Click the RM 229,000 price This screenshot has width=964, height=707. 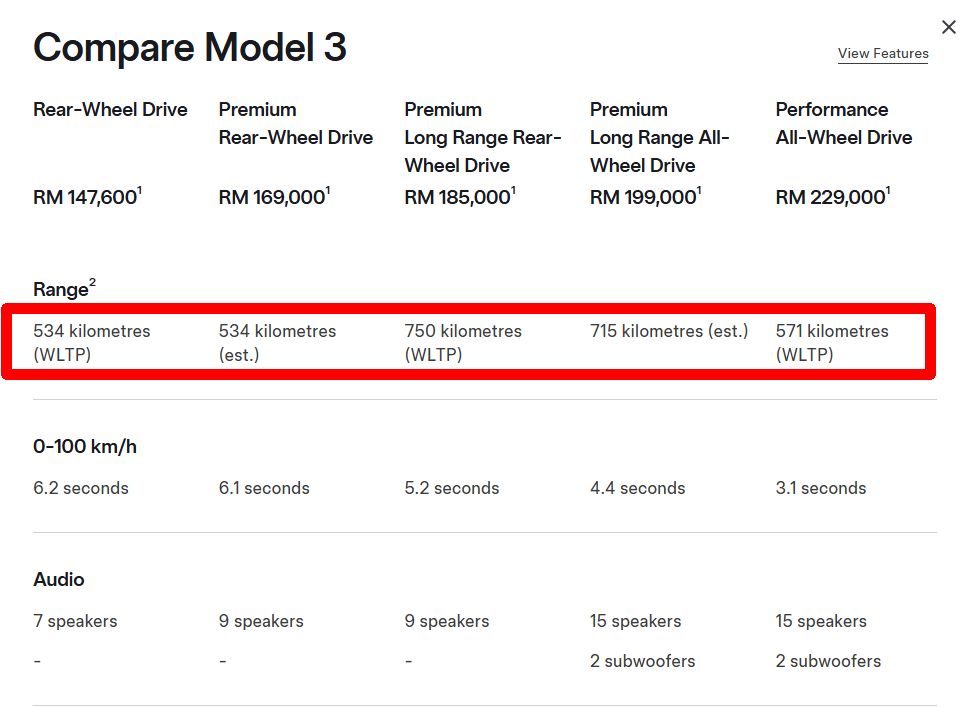(x=830, y=198)
